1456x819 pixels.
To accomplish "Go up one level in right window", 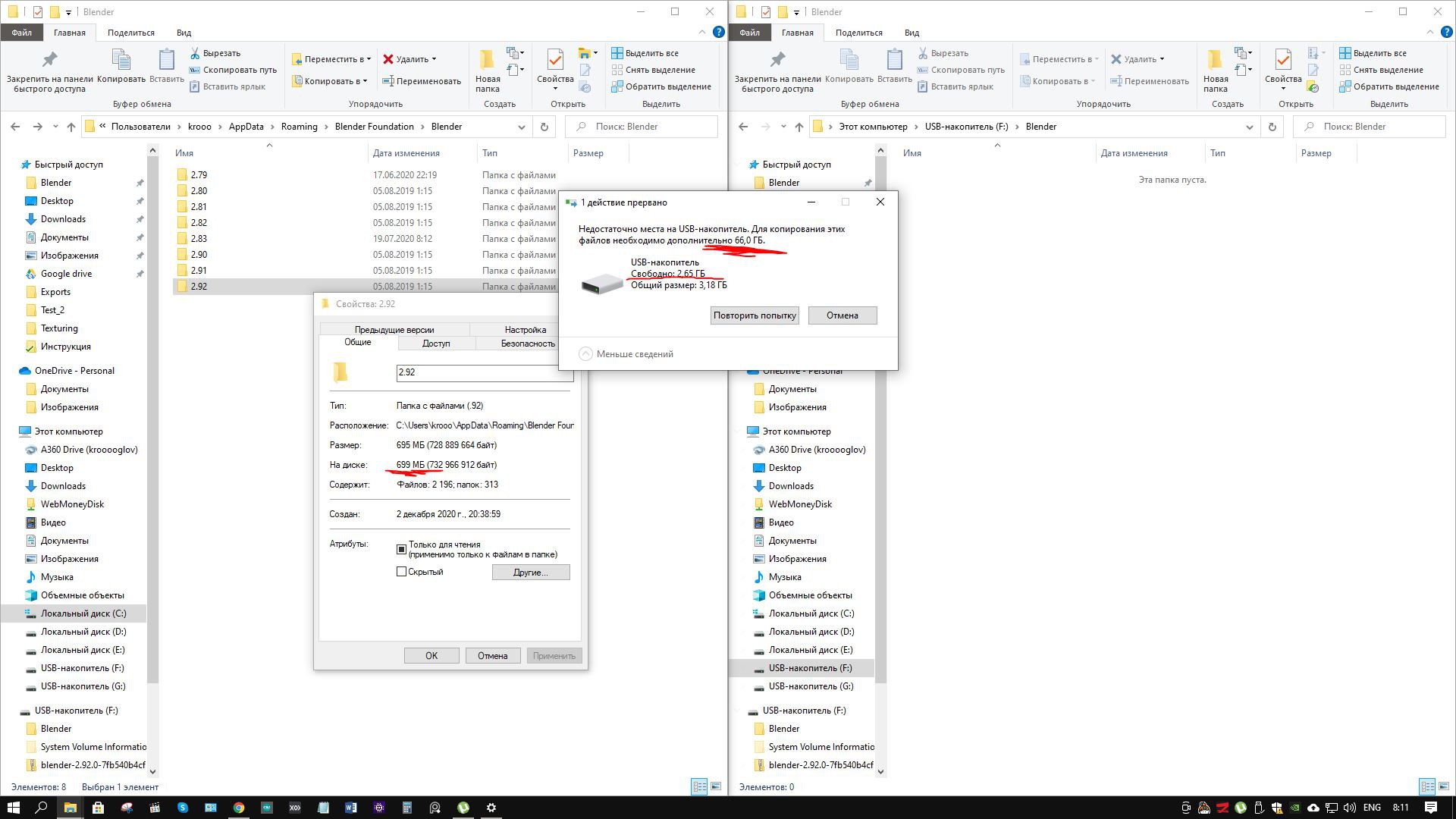I will (799, 127).
